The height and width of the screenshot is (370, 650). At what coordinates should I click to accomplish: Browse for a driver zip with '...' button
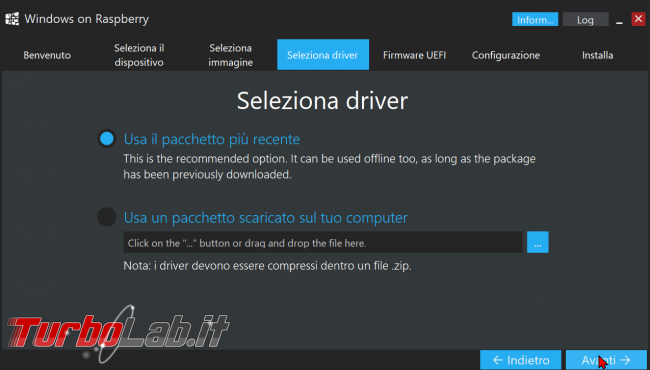538,242
